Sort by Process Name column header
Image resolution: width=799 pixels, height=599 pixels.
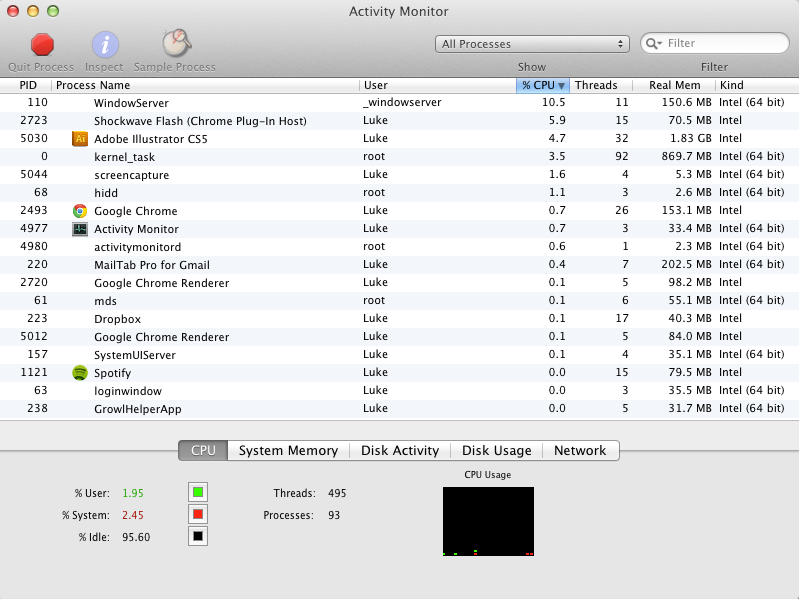pyautogui.click(x=206, y=85)
